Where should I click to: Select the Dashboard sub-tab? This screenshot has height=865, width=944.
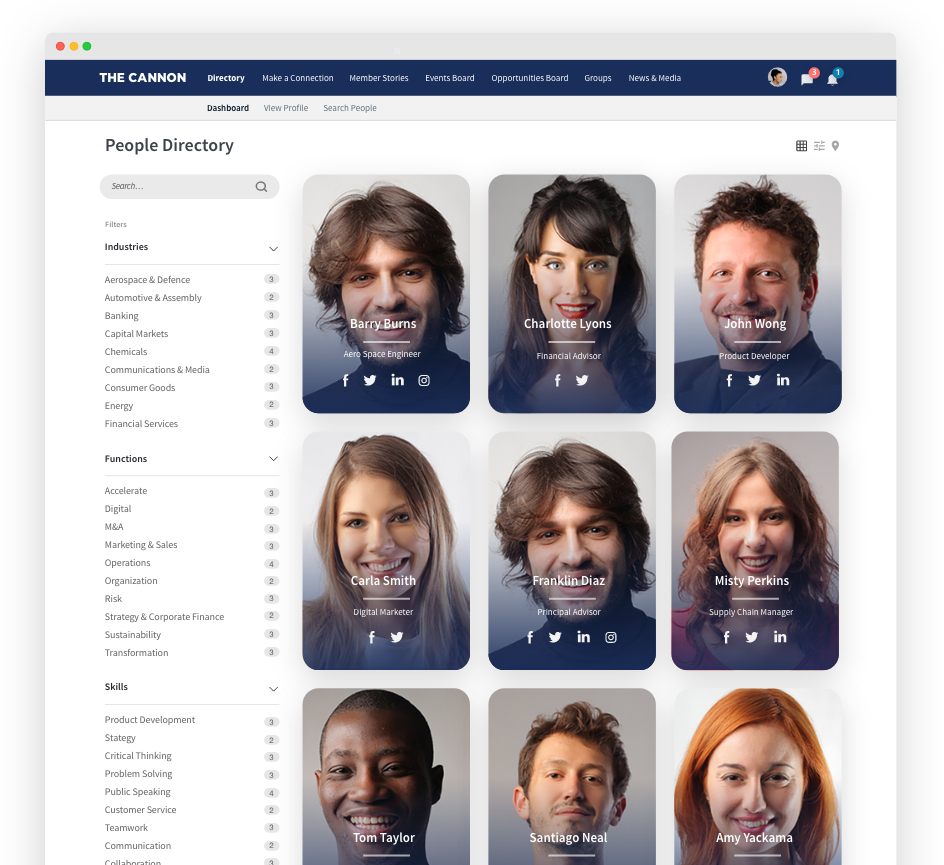pos(228,108)
